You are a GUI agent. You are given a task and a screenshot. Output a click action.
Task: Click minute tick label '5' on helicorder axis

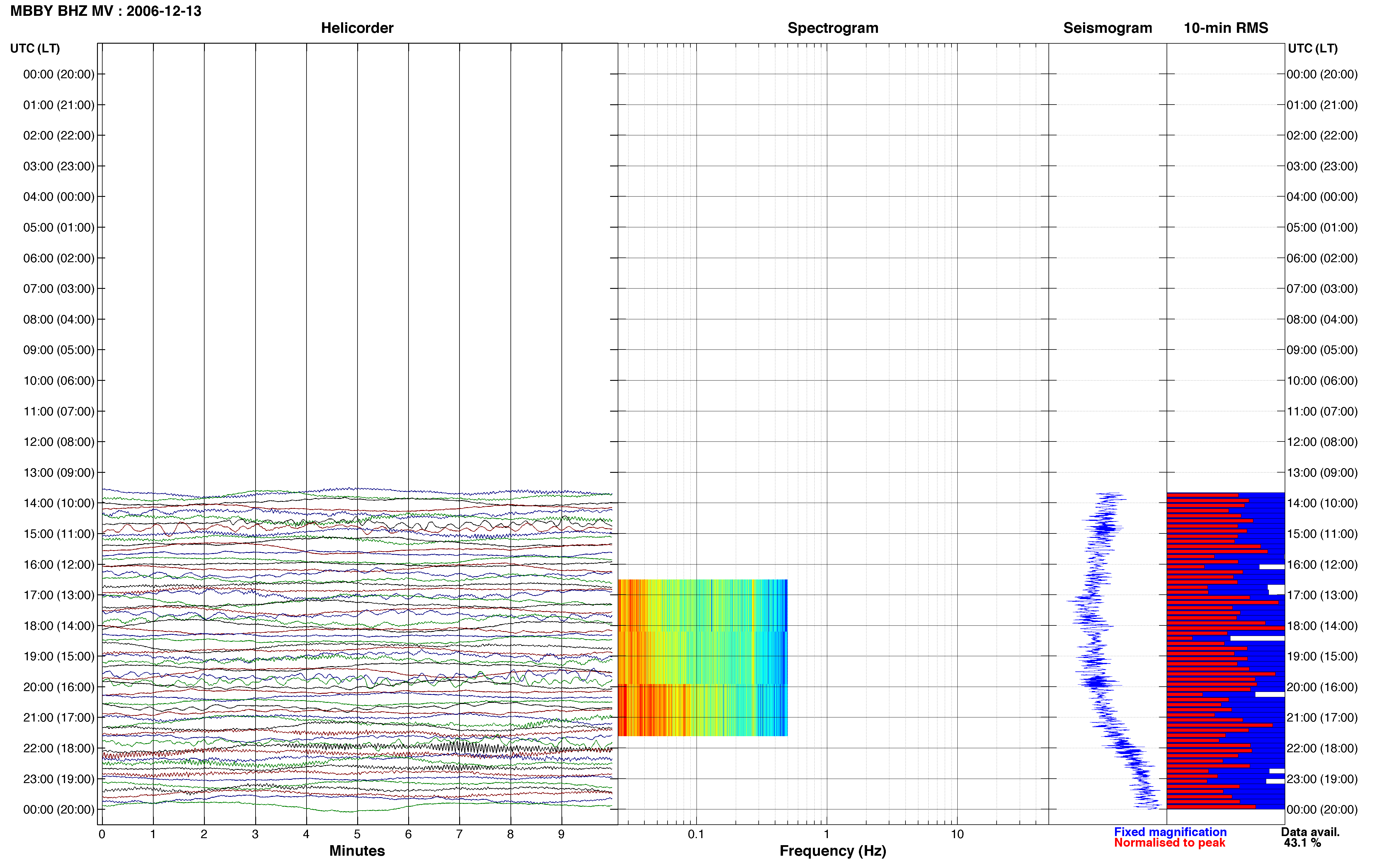357,834
